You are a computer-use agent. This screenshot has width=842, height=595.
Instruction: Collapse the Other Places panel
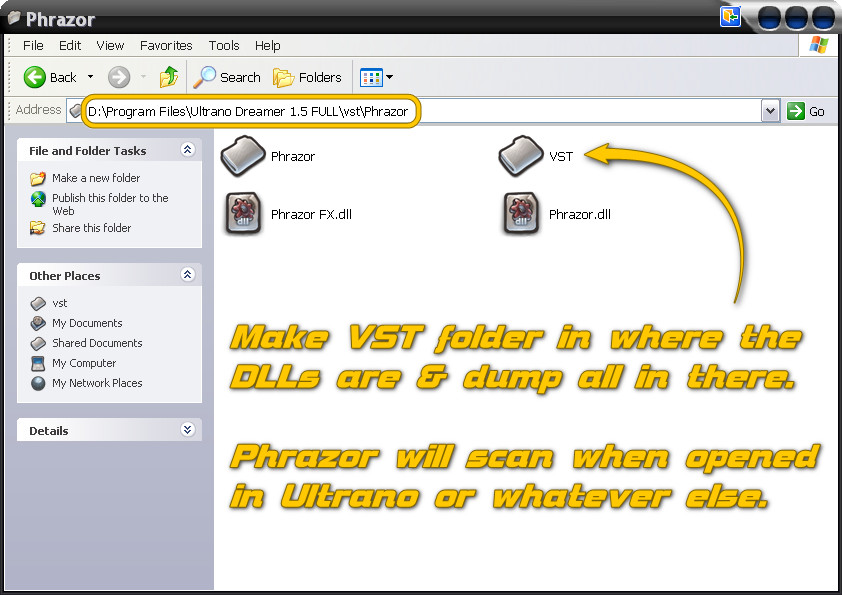click(x=187, y=275)
